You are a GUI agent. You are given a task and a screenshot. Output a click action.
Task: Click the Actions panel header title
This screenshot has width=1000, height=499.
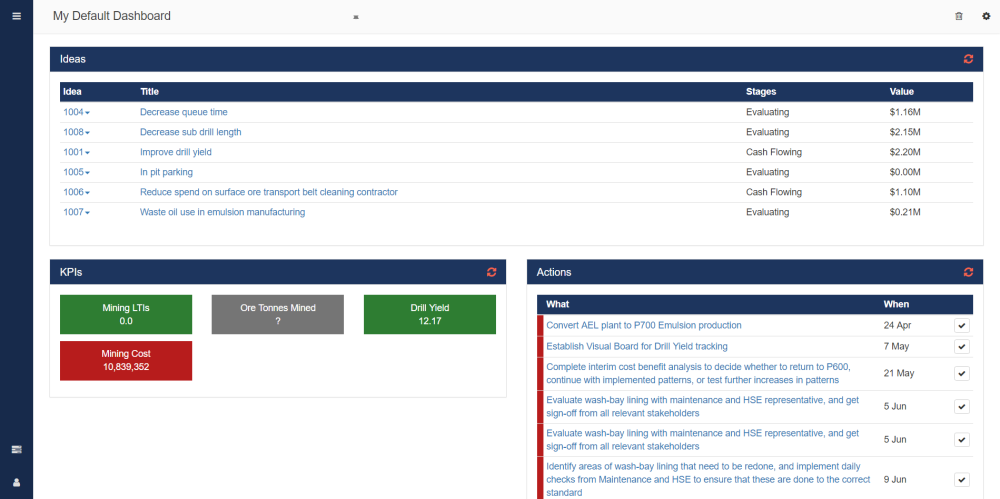[x=554, y=272]
